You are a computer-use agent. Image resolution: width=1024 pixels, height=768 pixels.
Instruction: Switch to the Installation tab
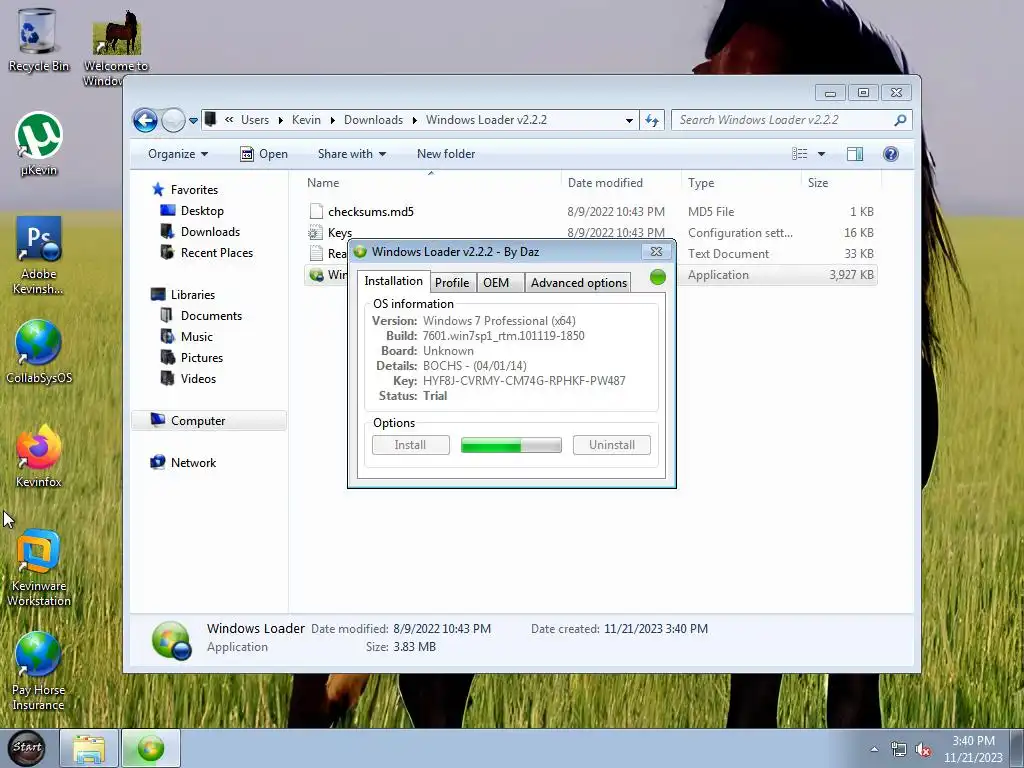point(393,281)
